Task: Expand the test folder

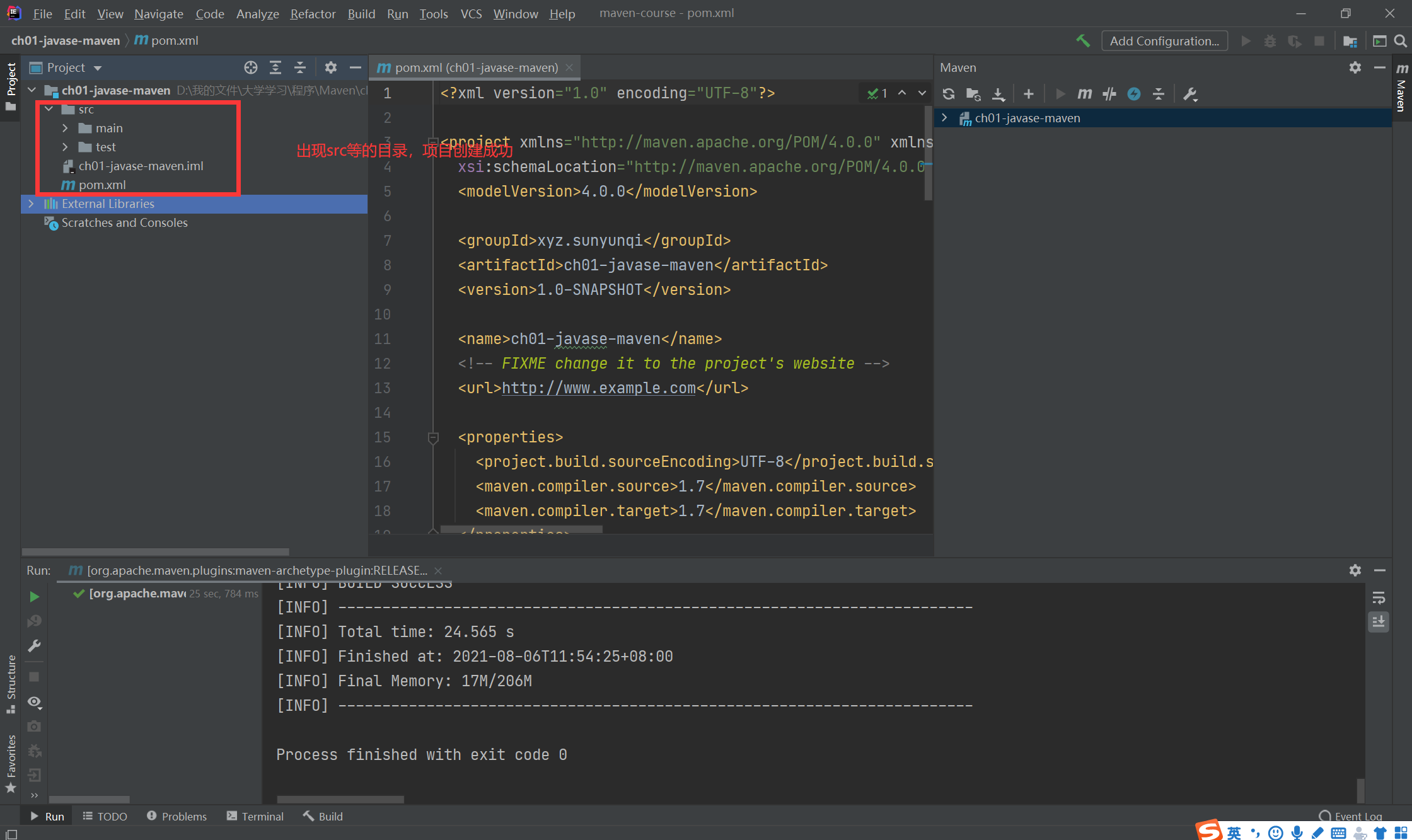Action: (x=65, y=147)
